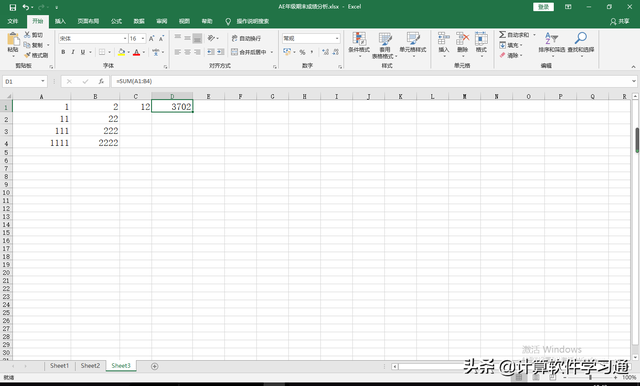
Task: Open the File (文件) tab
Action: point(13,21)
